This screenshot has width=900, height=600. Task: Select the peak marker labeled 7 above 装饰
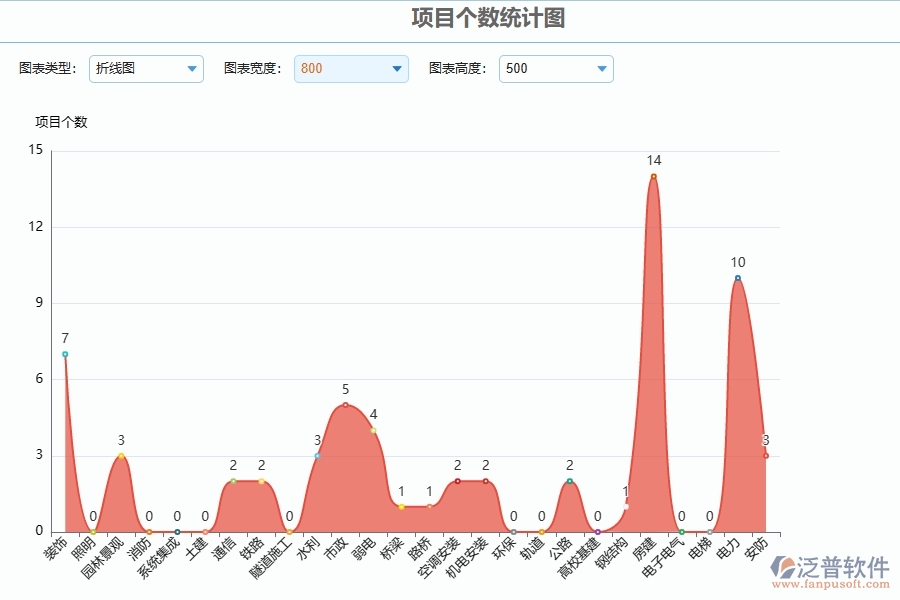(65, 355)
